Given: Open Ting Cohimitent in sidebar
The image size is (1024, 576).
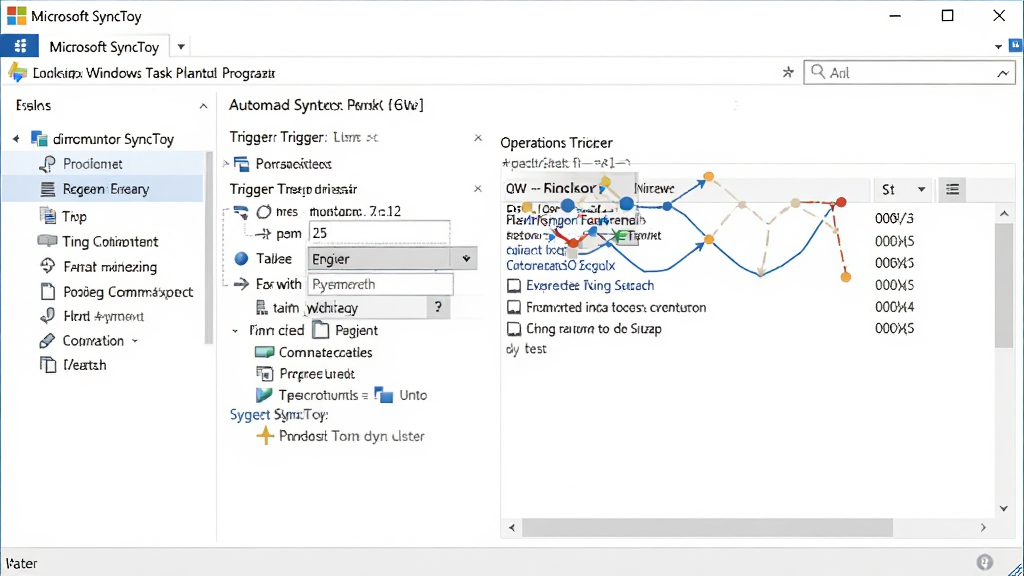Looking at the screenshot, I should (x=110, y=242).
